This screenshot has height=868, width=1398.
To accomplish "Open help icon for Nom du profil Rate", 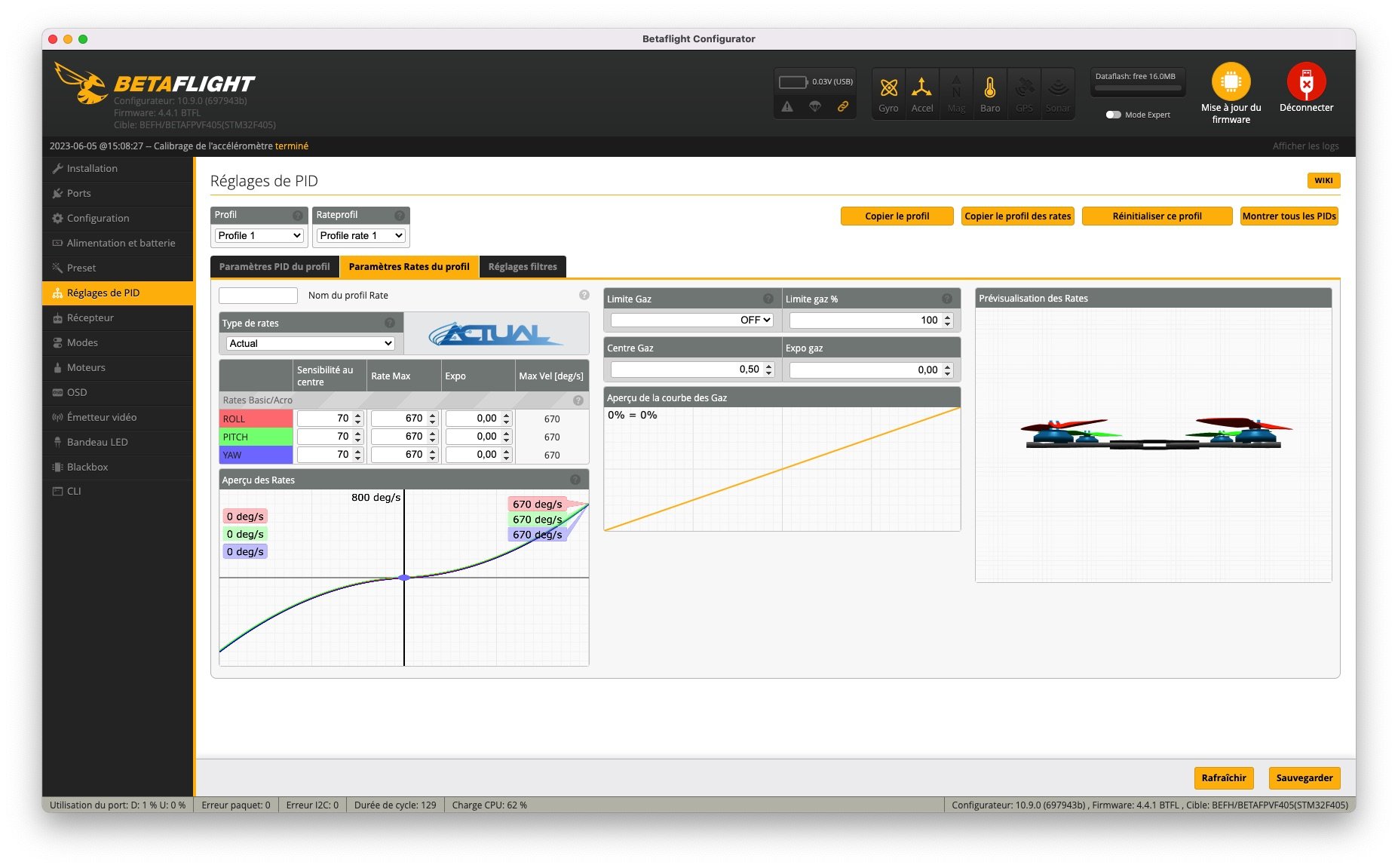I will (x=584, y=295).
